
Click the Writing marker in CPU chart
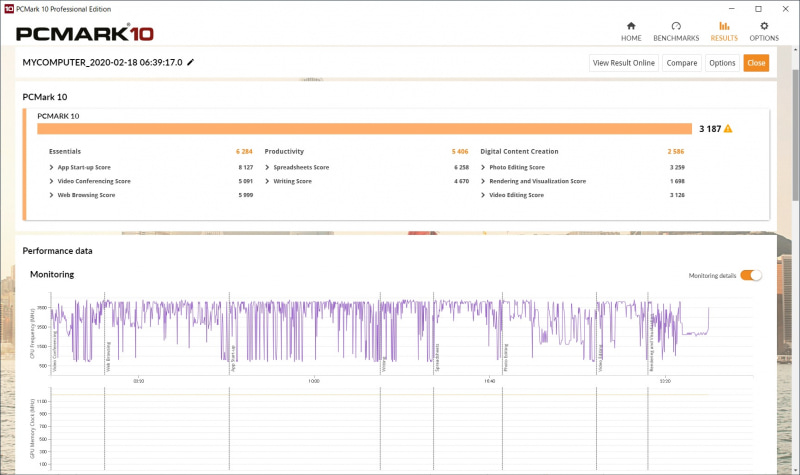[384, 364]
